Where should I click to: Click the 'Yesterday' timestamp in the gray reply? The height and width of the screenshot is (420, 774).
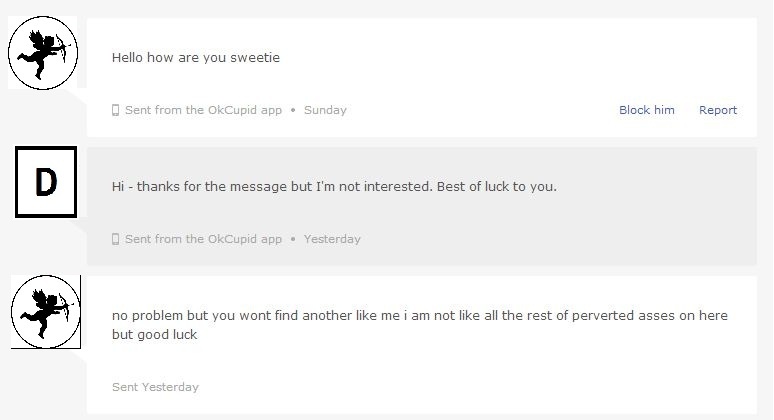coord(332,239)
